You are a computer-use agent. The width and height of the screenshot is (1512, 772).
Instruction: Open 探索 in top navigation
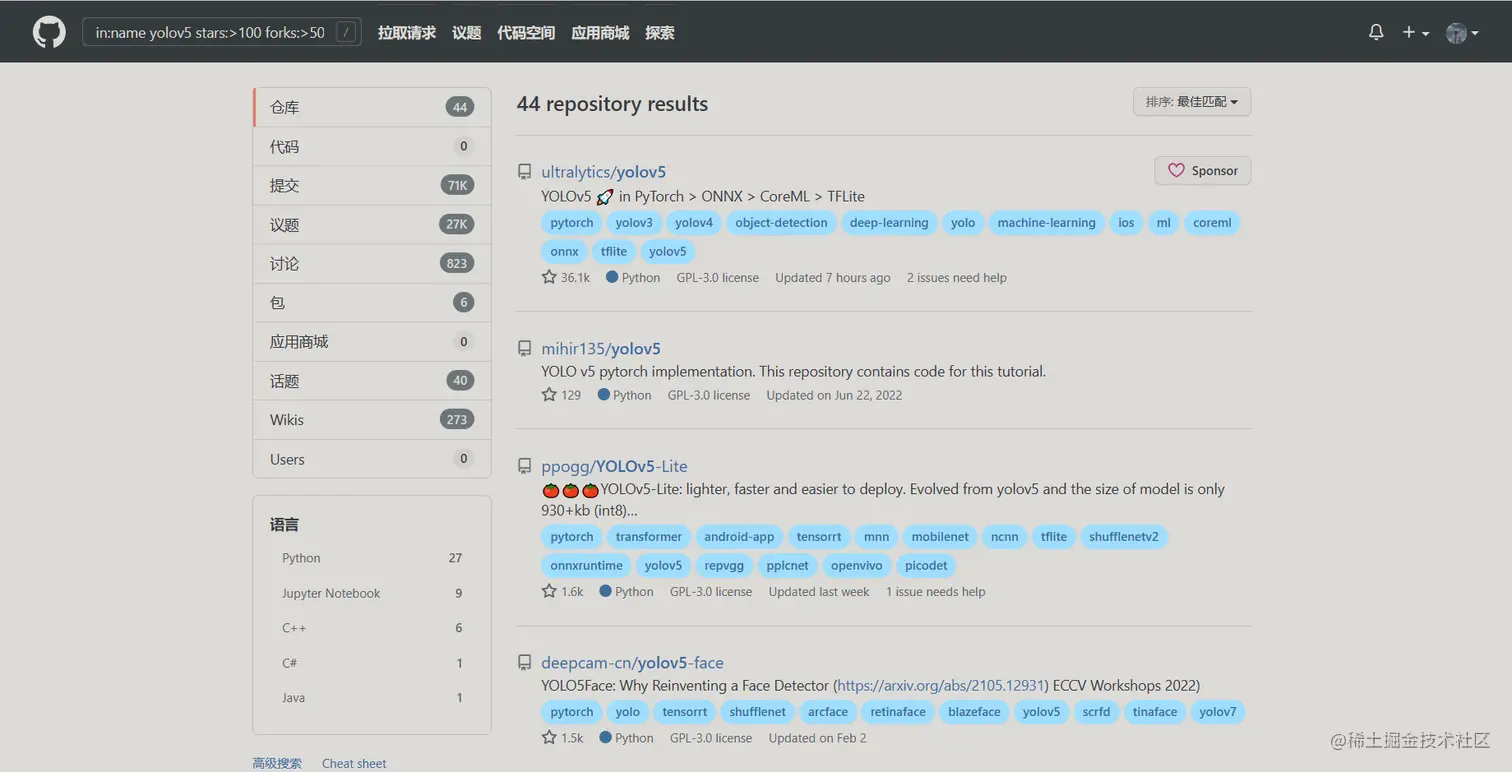pyautogui.click(x=660, y=33)
